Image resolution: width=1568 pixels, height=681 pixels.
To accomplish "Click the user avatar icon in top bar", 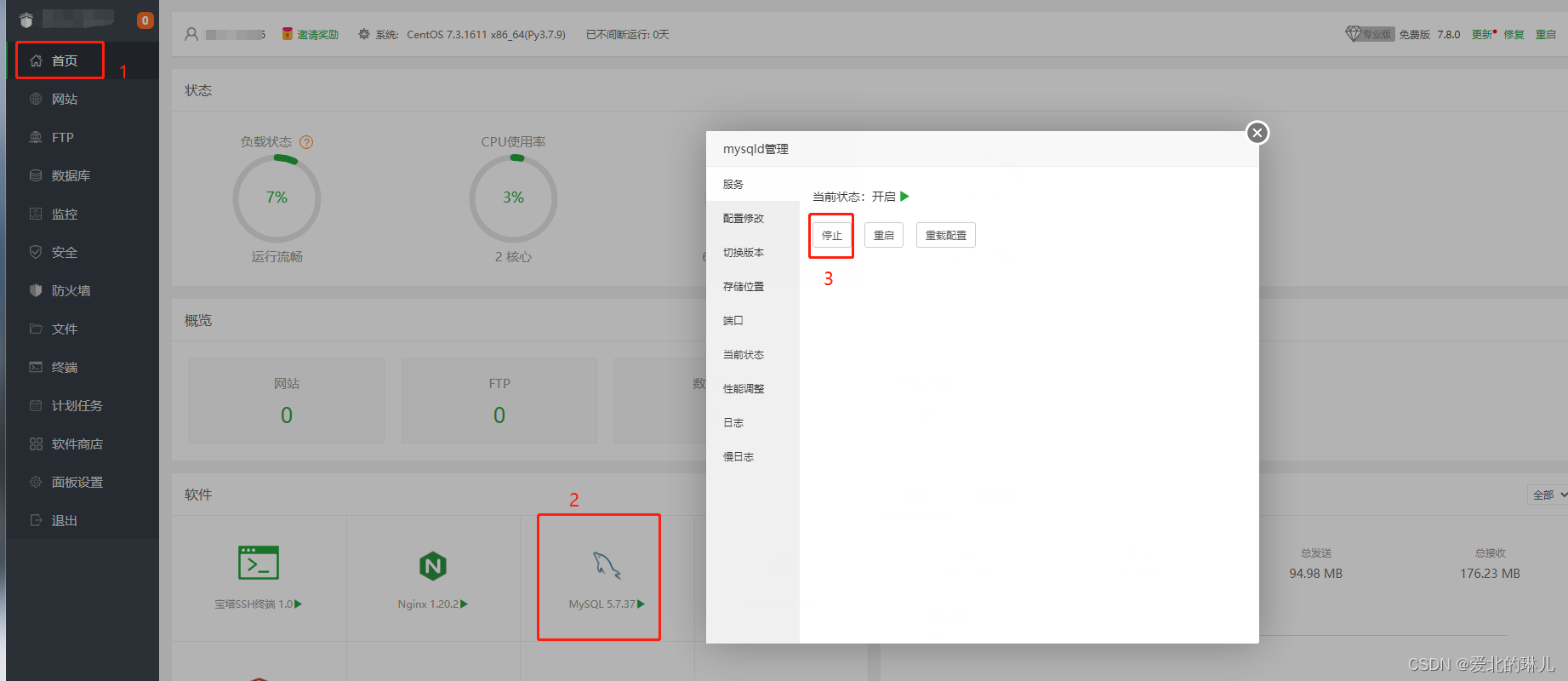I will pos(191,34).
